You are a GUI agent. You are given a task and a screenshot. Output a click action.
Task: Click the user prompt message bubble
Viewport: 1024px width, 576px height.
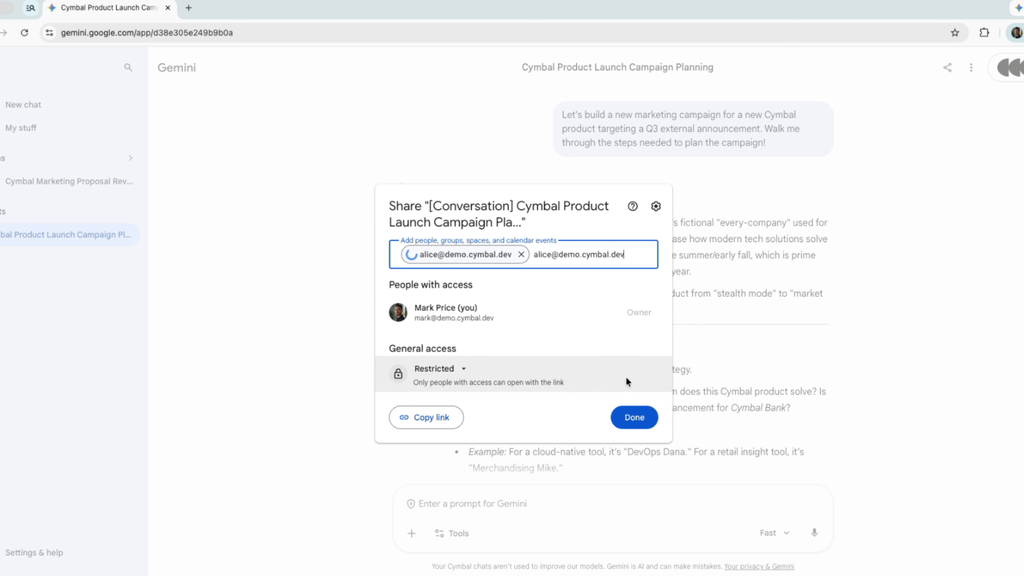693,129
